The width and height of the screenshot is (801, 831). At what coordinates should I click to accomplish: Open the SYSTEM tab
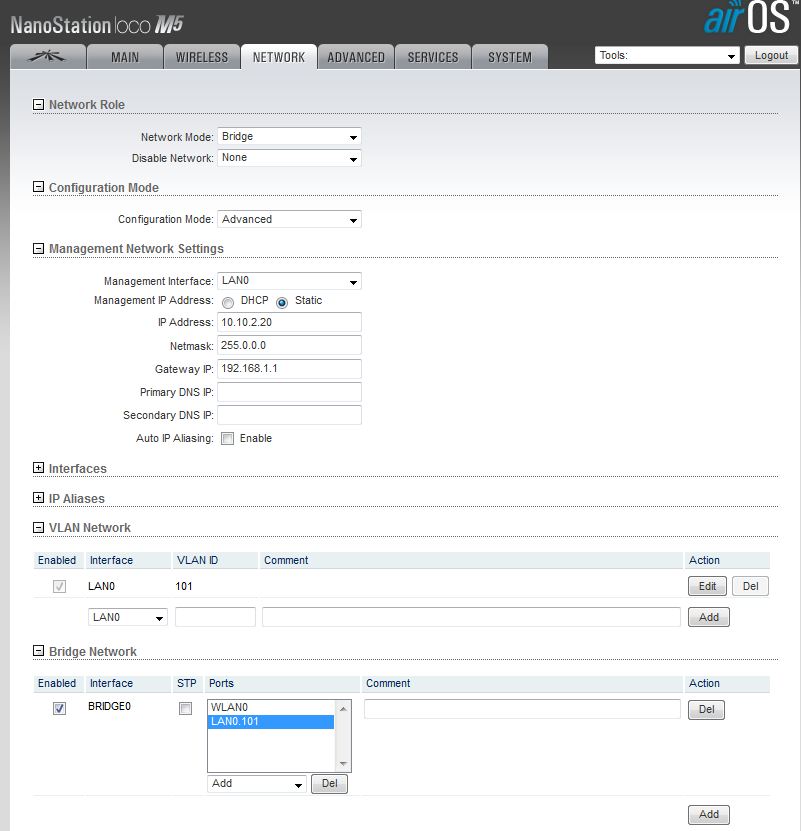pos(509,57)
